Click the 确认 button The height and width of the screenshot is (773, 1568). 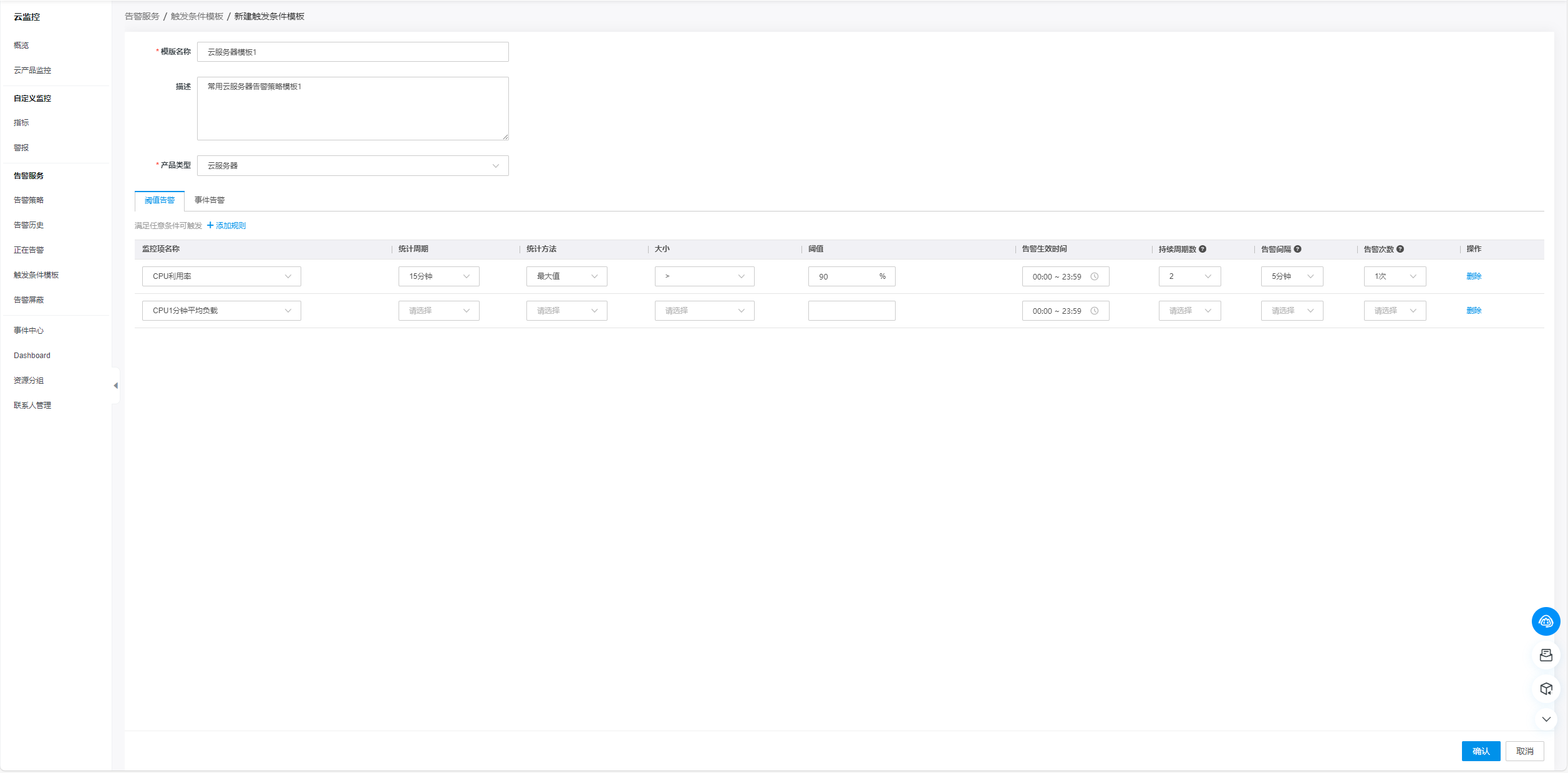(1480, 751)
